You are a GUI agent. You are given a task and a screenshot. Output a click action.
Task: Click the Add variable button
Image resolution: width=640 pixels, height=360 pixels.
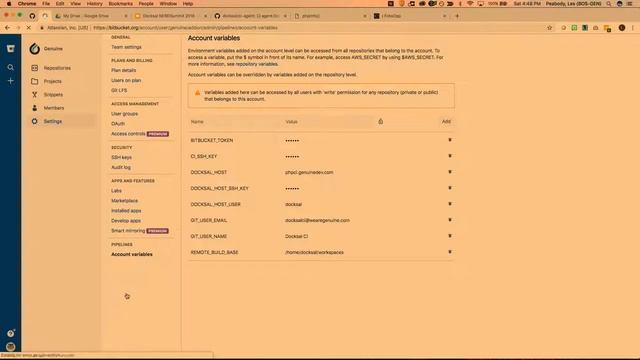click(x=446, y=122)
